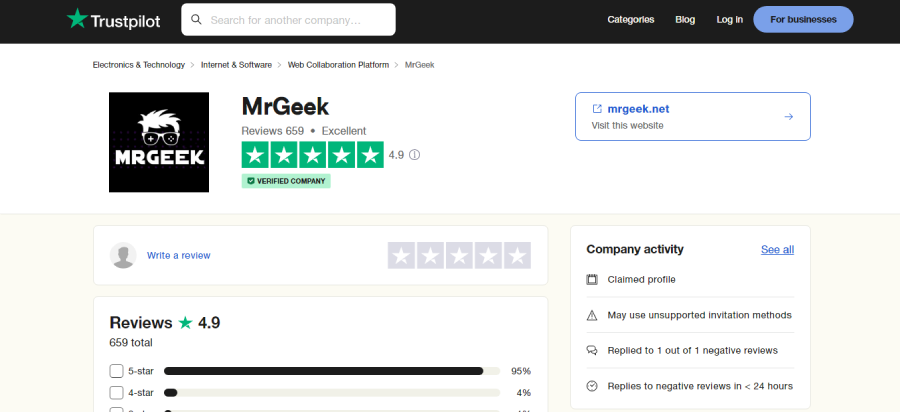
Task: Click the green shield Verified Company badge
Action: (286, 181)
